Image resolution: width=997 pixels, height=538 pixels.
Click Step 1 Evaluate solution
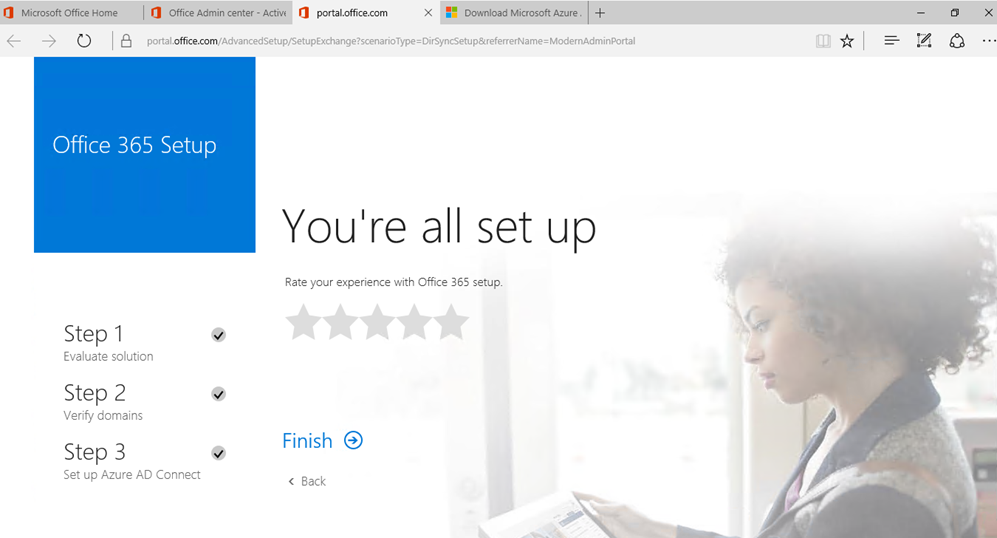108,343
